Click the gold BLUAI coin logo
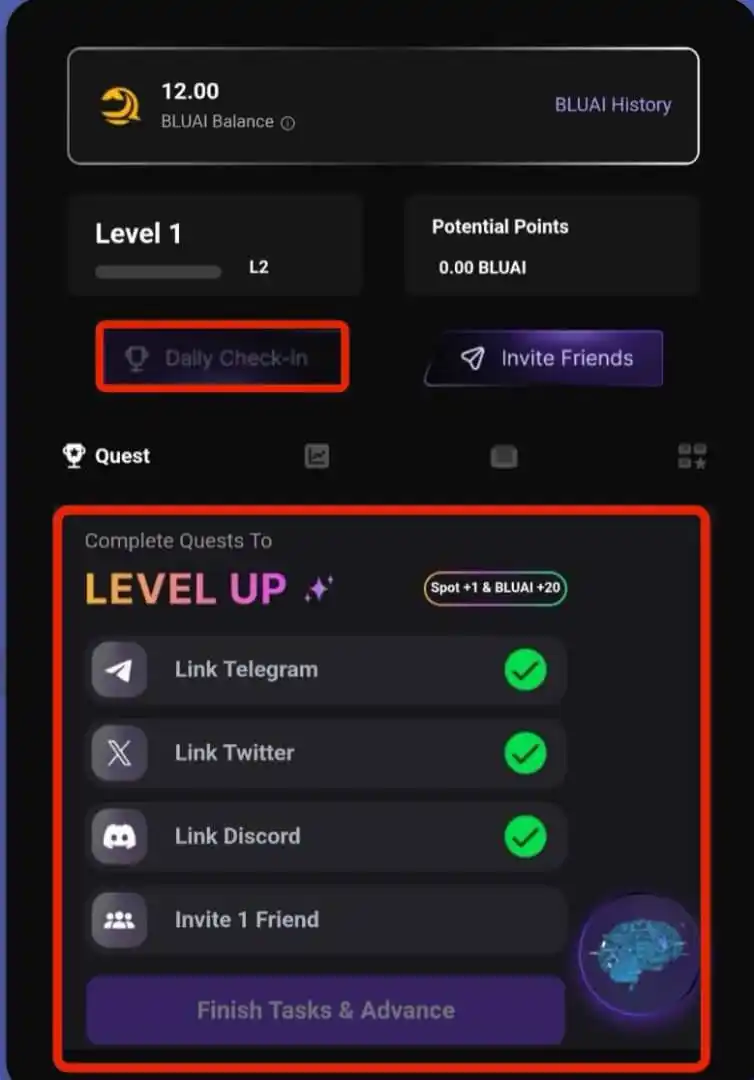Screen dimensions: 754x1080 (x=121, y=106)
